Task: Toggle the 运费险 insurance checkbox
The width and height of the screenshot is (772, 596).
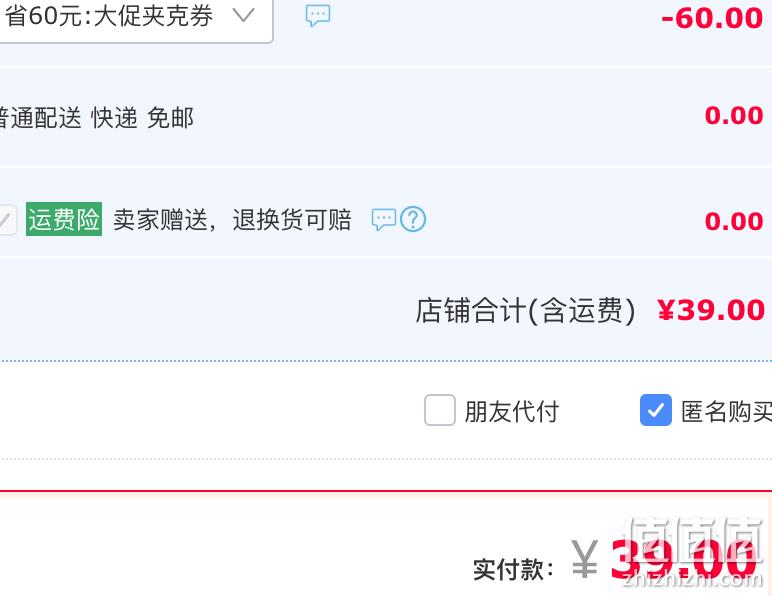Action: (x=7, y=220)
